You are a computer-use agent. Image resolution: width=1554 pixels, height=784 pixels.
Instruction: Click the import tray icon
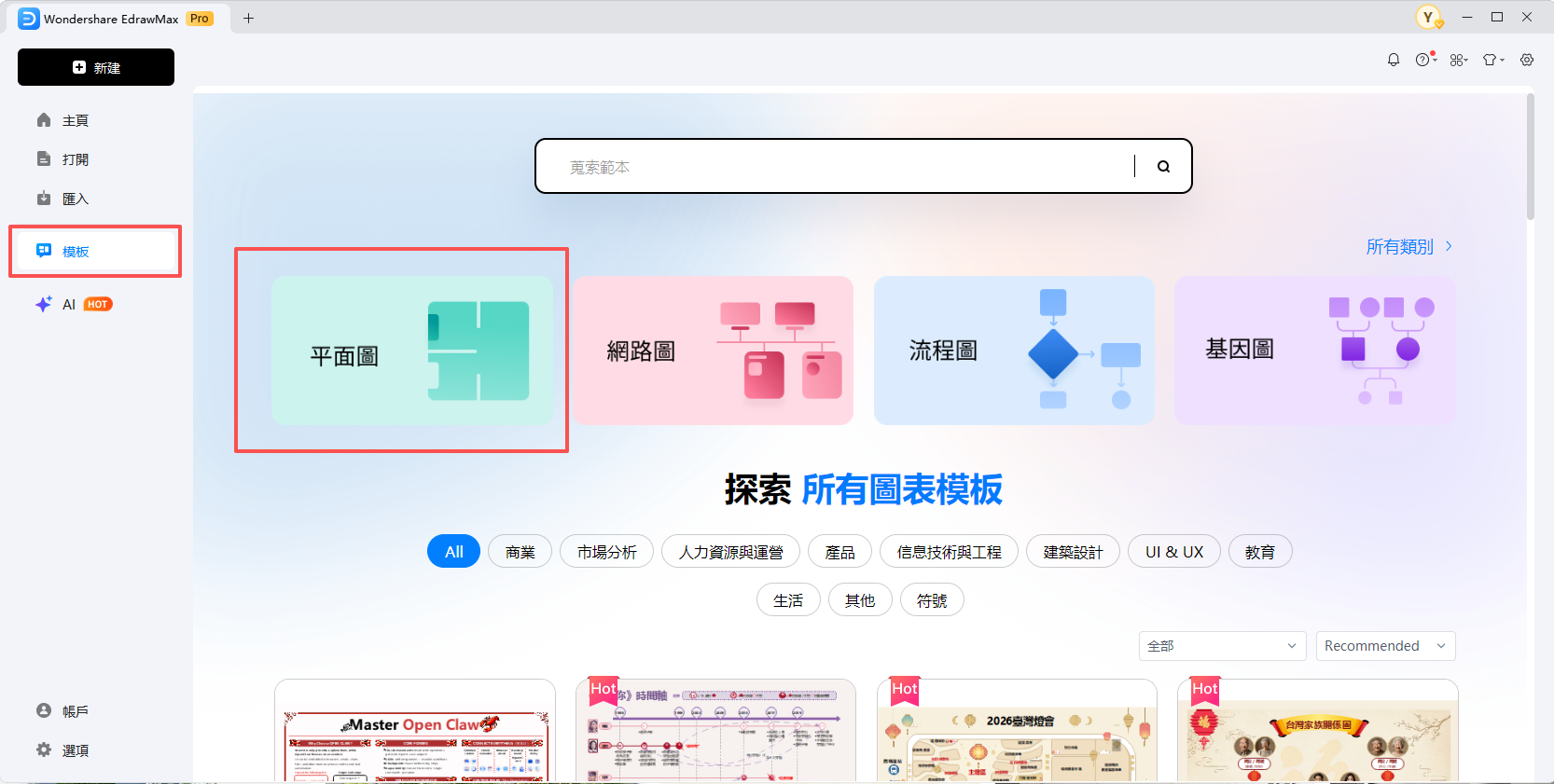tap(44, 199)
